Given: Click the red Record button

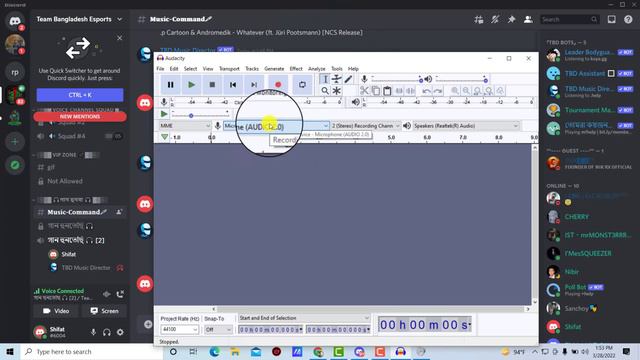Looking at the screenshot, I should click(278, 84).
